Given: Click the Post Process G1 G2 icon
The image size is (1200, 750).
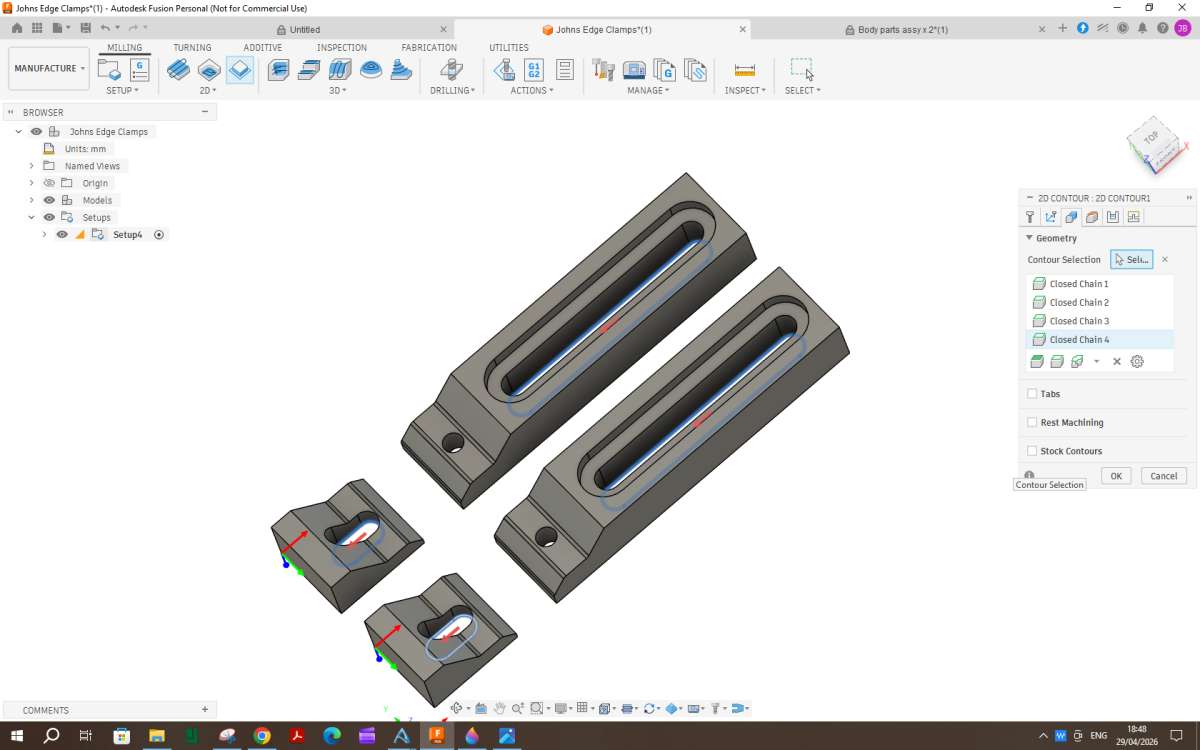Looking at the screenshot, I should click(x=534, y=70).
